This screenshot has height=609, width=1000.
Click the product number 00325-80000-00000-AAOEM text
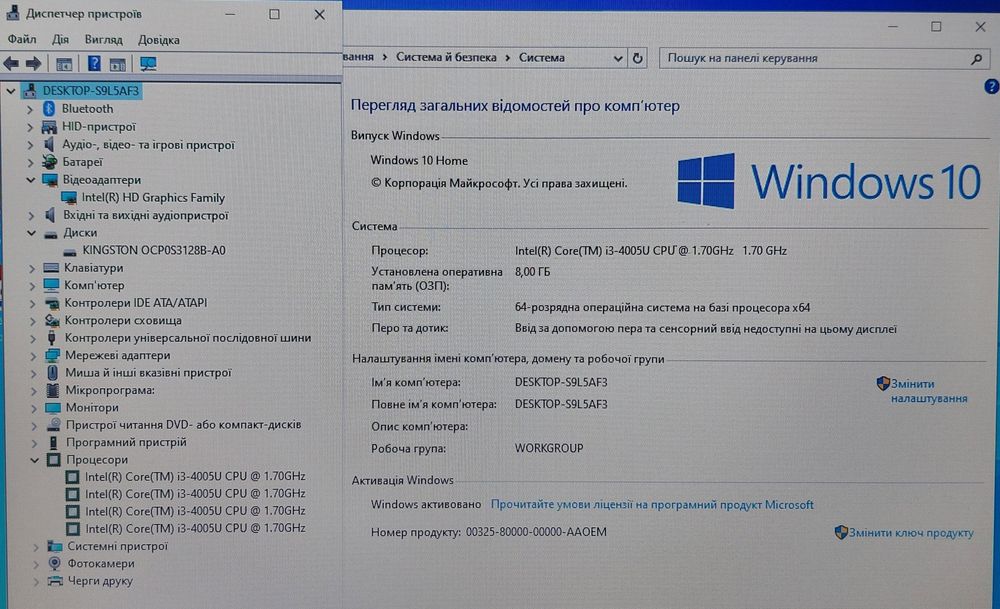536,532
